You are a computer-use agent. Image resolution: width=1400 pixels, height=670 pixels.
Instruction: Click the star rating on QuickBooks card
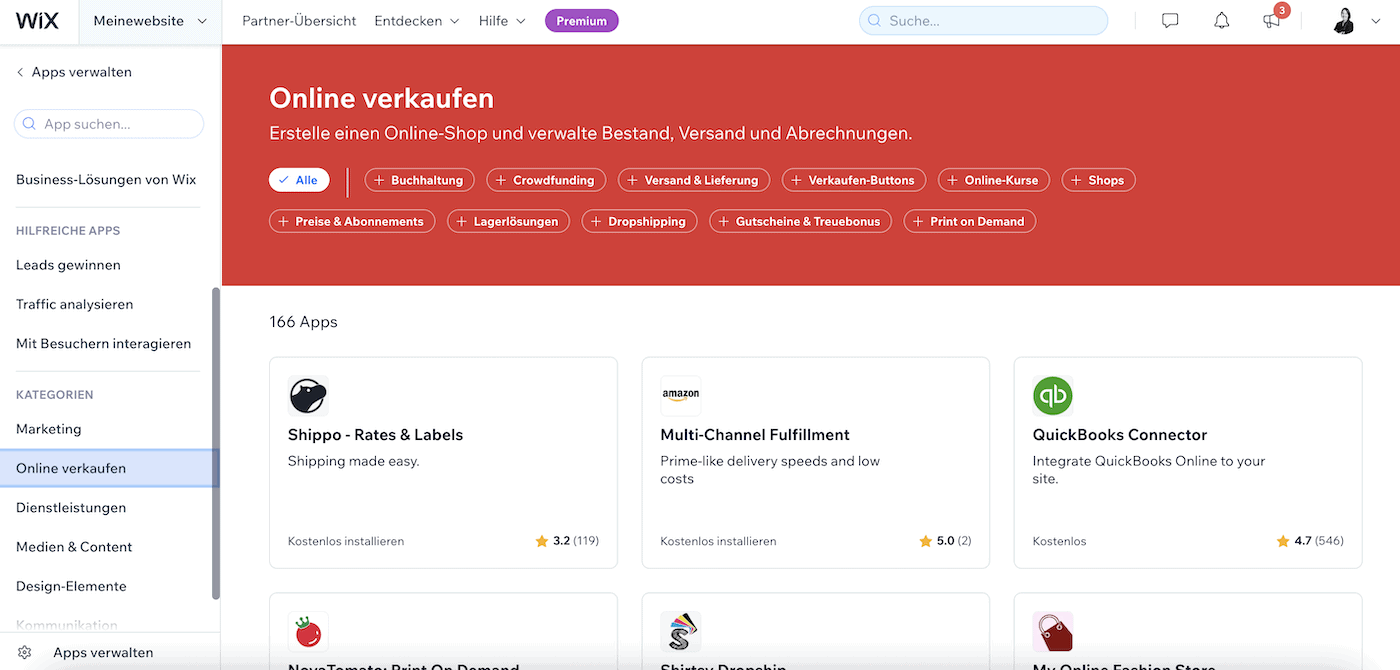(x=1310, y=541)
